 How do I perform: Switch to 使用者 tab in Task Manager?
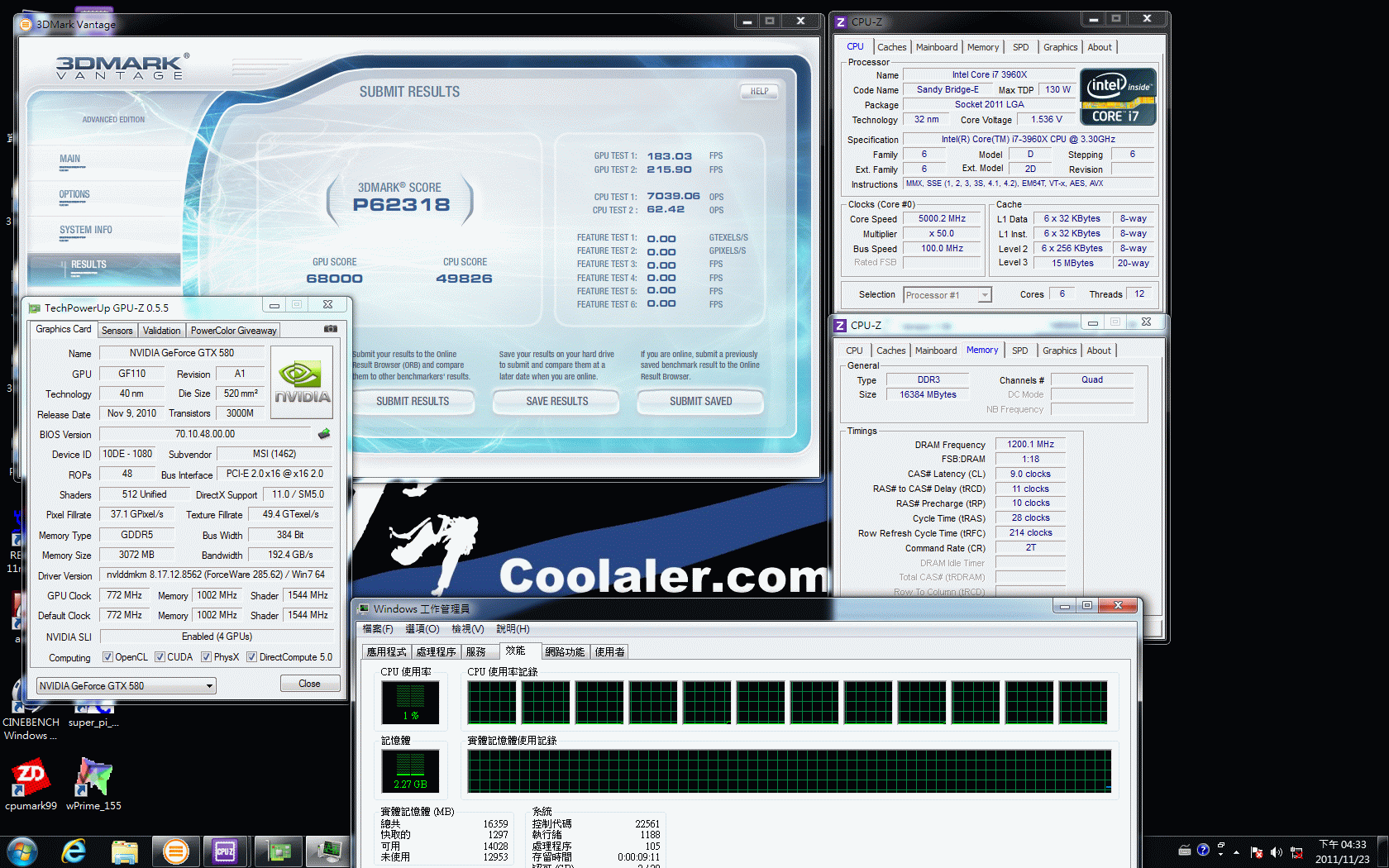610,652
